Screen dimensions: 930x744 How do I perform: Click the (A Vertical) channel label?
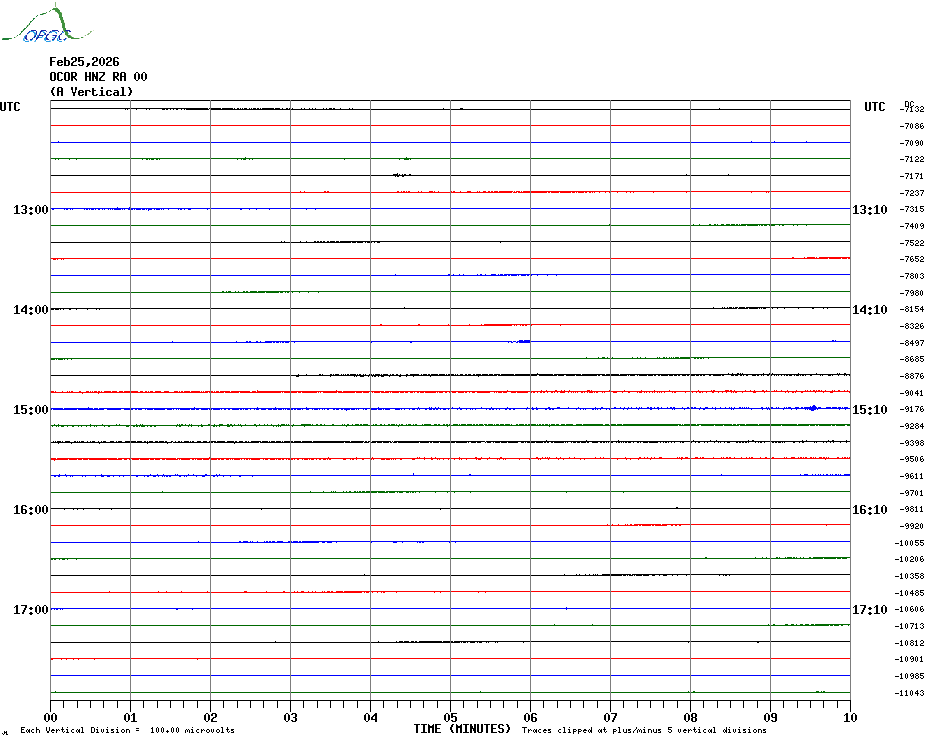click(91, 92)
